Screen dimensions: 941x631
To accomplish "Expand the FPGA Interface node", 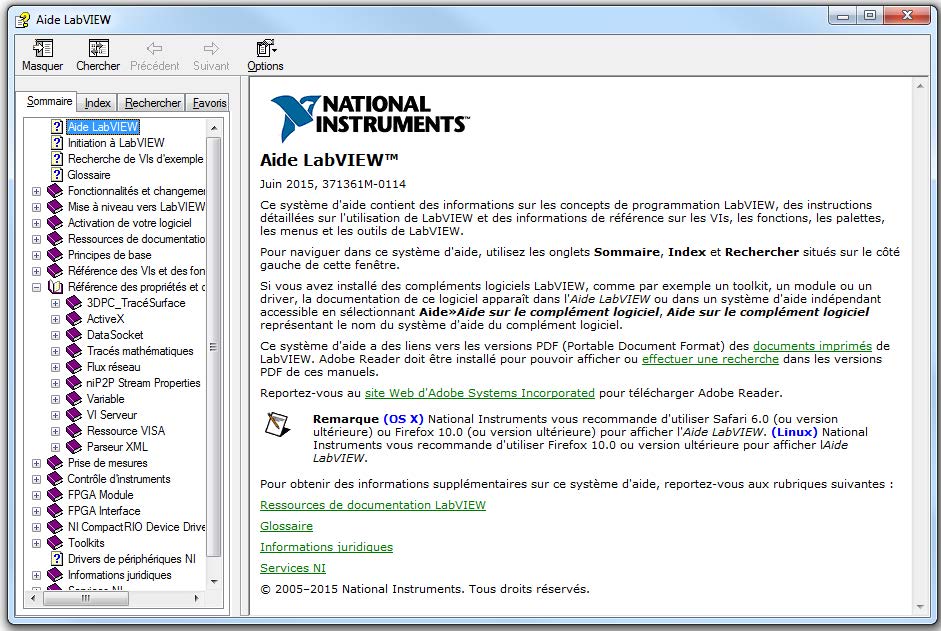I will tap(37, 512).
